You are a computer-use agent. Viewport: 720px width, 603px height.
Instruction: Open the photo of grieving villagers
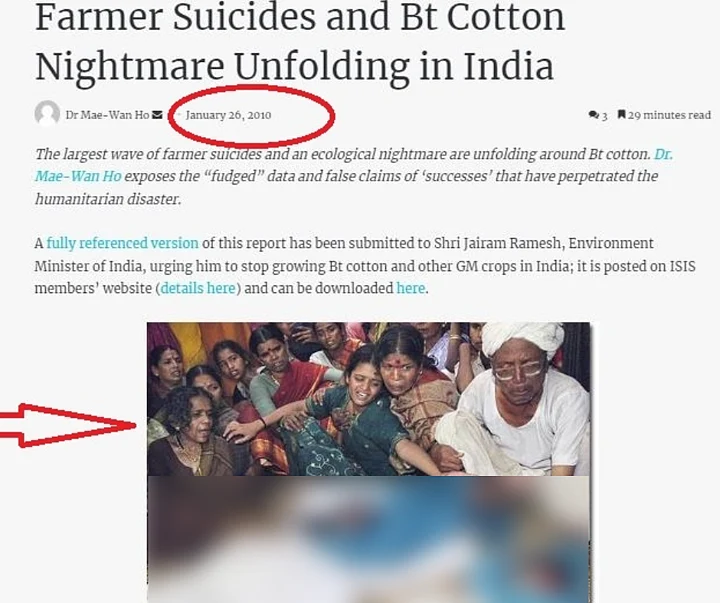coord(368,399)
